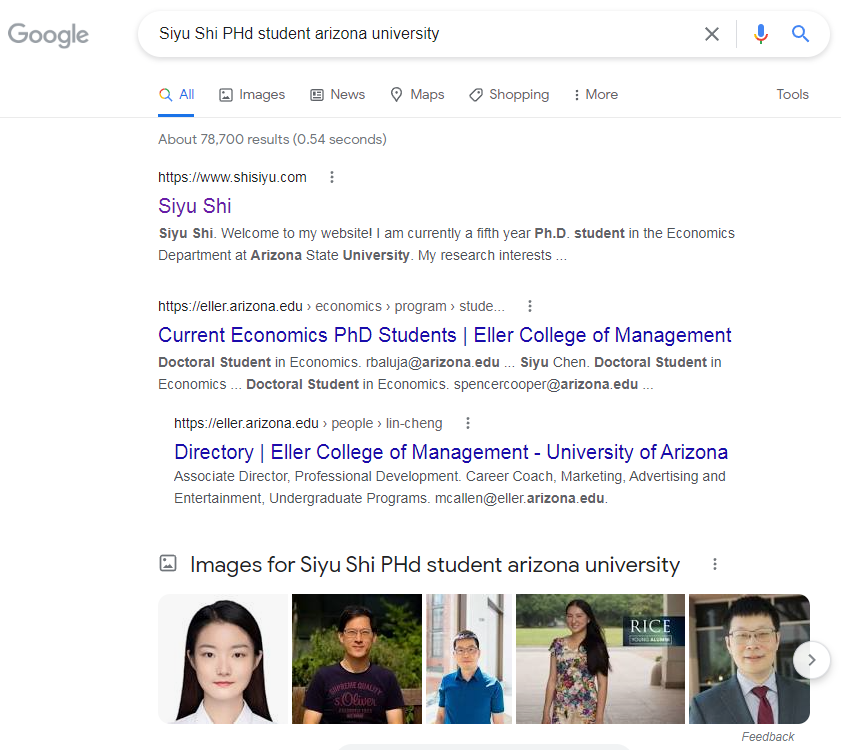Open the Tools options
841x750 pixels.
(x=792, y=94)
